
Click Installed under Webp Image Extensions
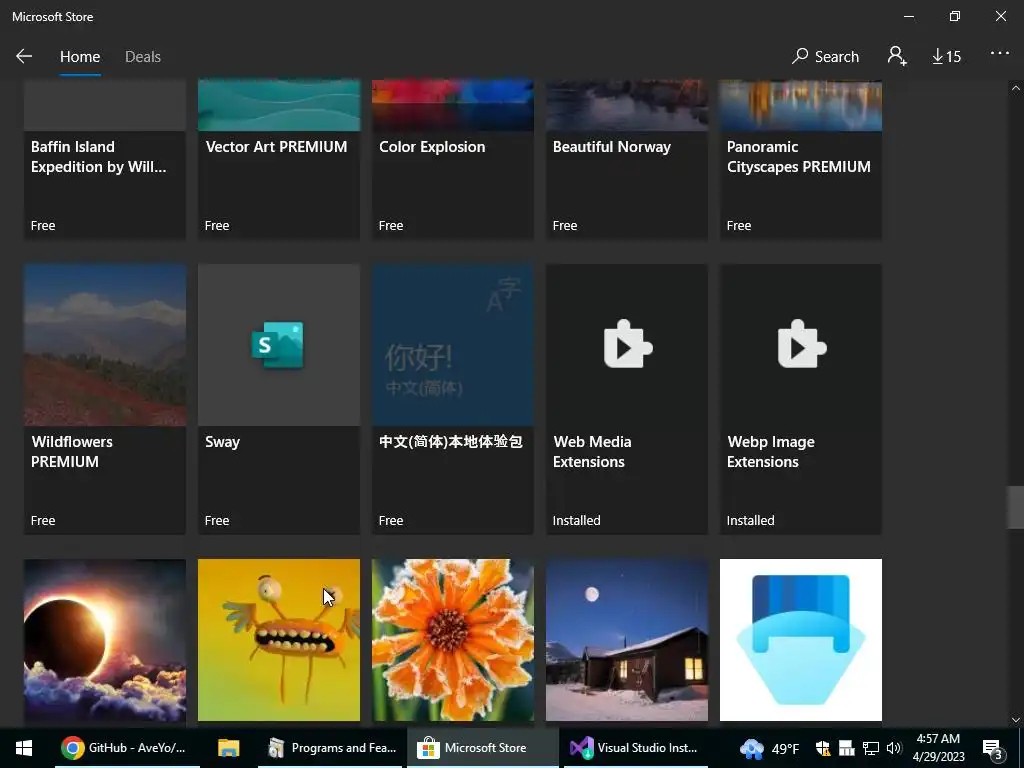[750, 520]
